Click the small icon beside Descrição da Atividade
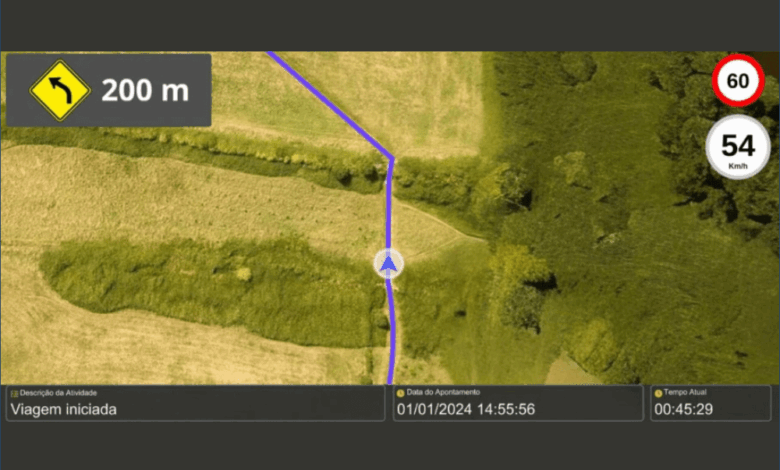This screenshot has width=780, height=470. pos(14,393)
